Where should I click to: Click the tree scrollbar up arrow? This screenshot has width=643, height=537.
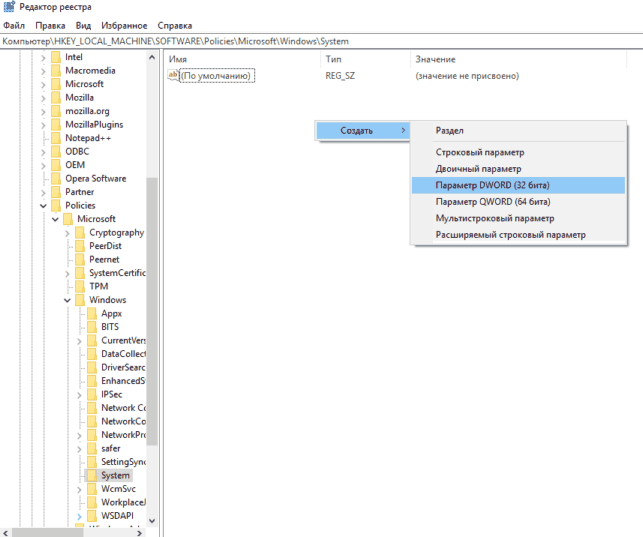(152, 57)
